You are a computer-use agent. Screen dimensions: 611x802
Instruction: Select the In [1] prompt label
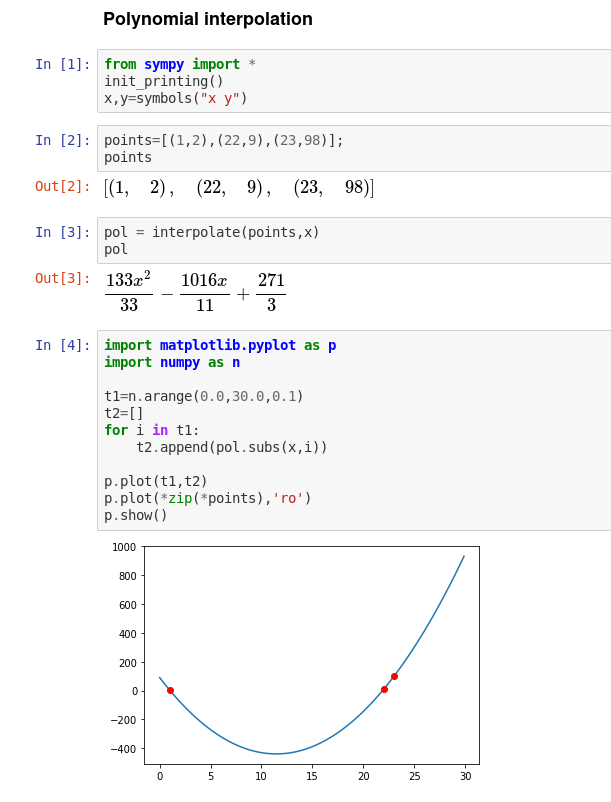(x=62, y=64)
